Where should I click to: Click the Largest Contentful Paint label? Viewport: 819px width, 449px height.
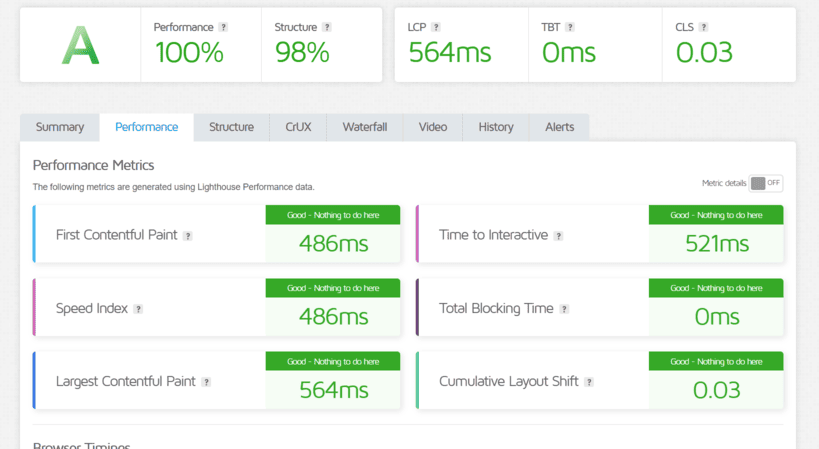tap(125, 382)
